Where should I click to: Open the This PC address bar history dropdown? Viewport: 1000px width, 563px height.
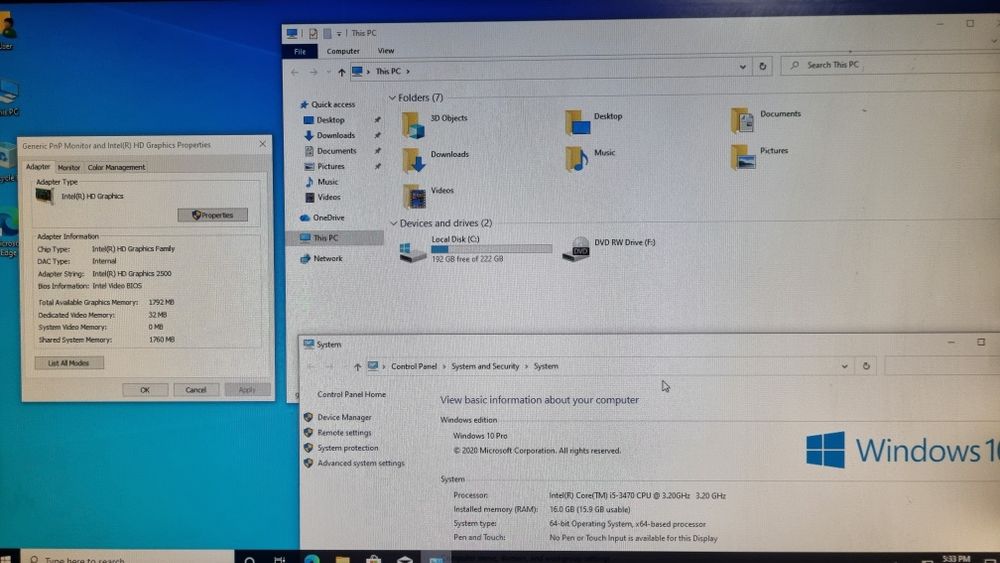(x=742, y=67)
